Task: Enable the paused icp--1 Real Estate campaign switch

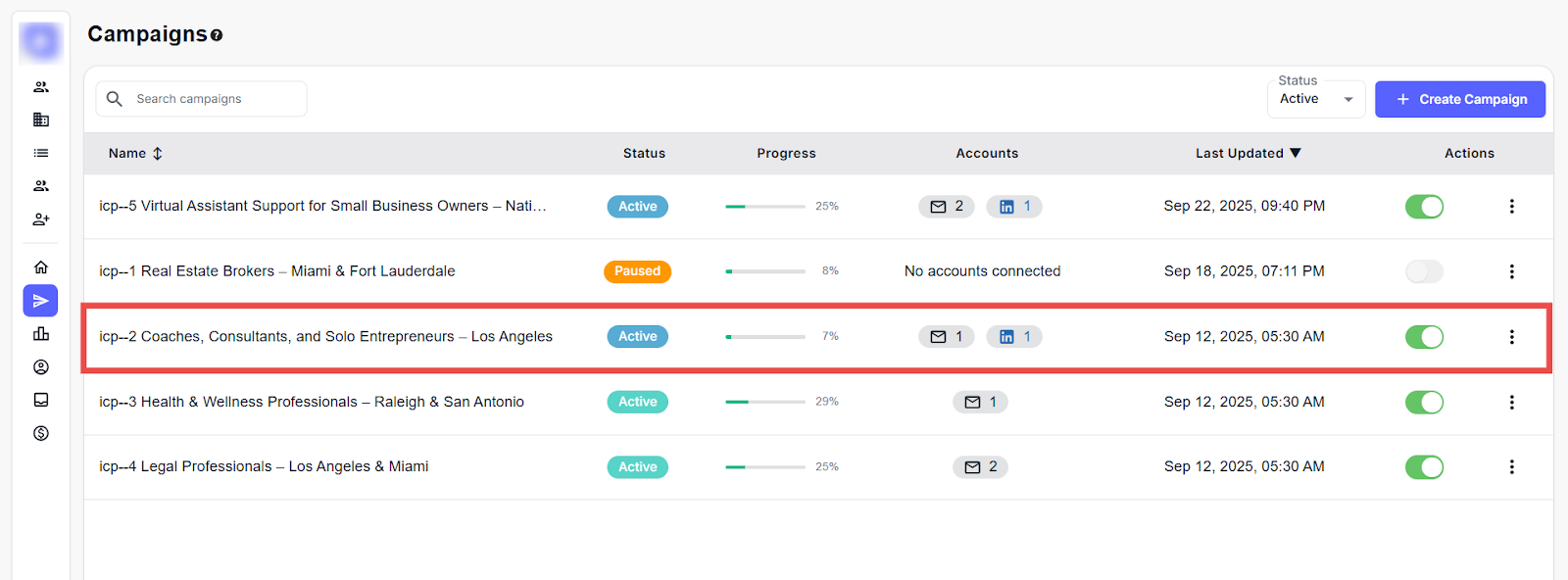Action: [1424, 271]
